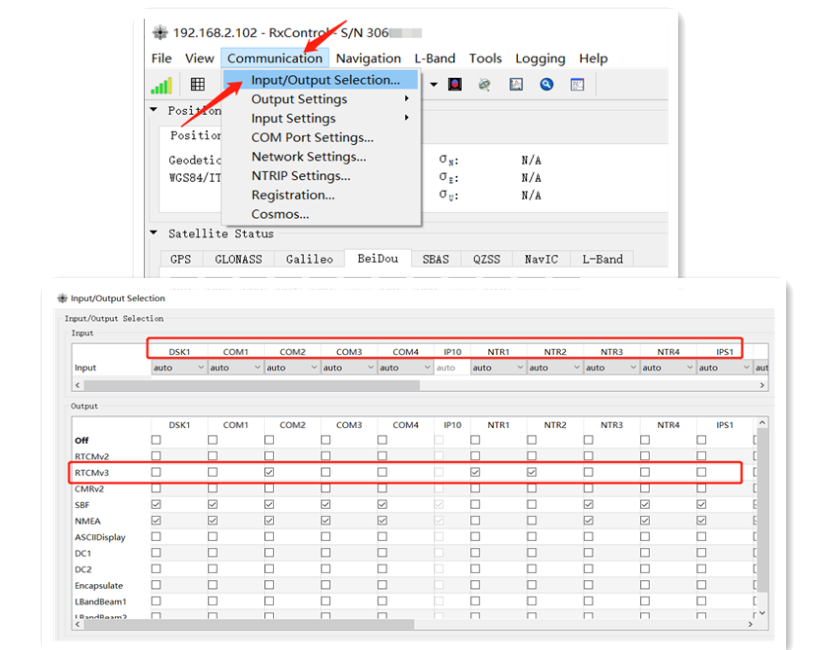The height and width of the screenshot is (650, 814).
Task: Open the L-Band menu
Action: tap(435, 58)
